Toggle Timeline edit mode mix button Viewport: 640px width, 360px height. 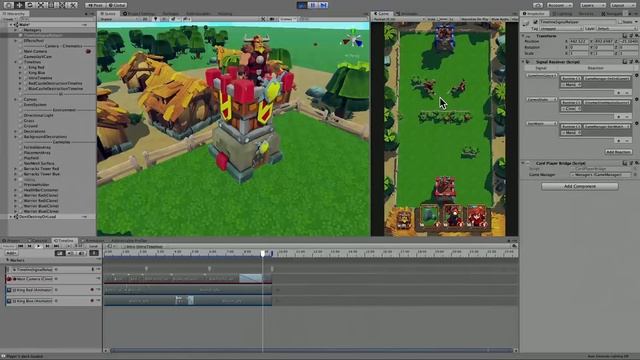click(60, 253)
